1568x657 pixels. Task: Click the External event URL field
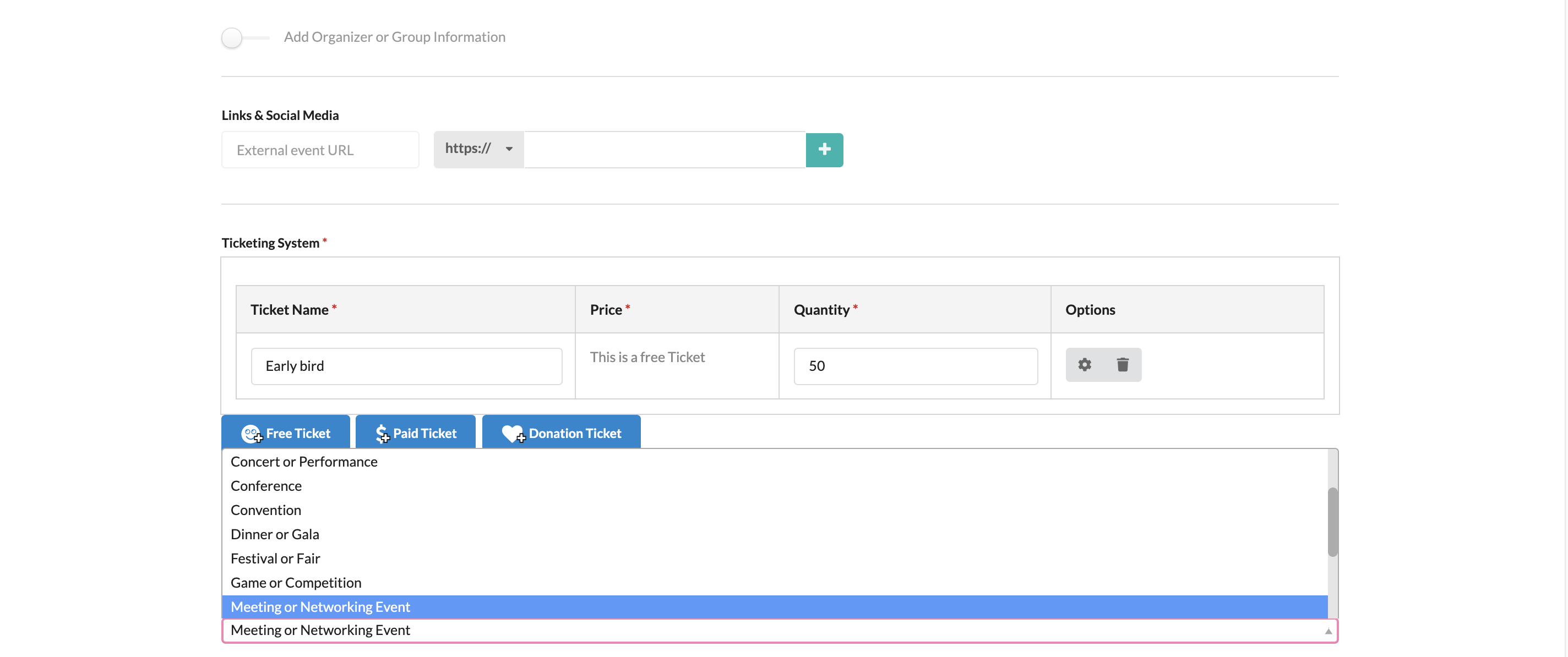pos(320,150)
